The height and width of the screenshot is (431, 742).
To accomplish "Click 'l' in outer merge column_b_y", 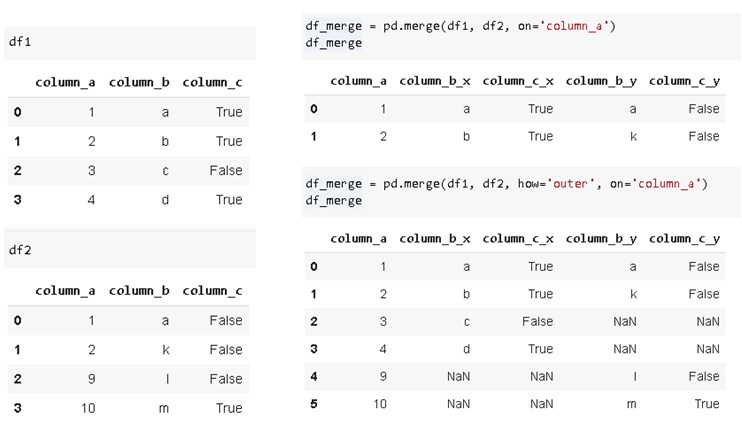I will (x=633, y=376).
